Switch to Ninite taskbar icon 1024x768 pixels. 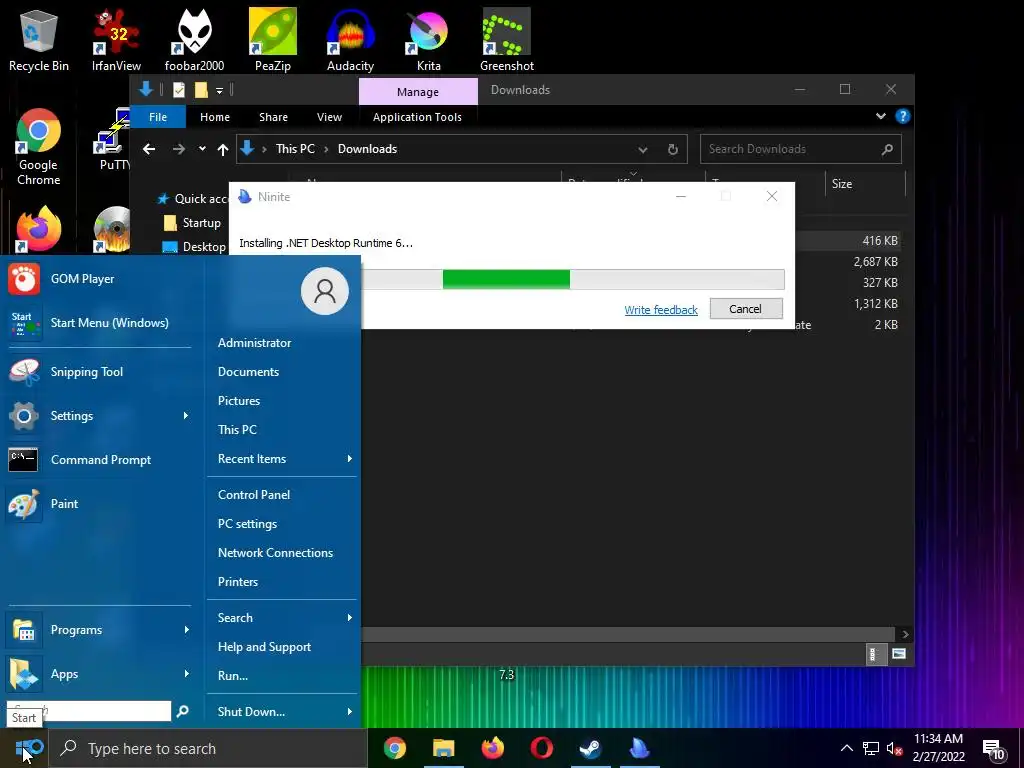[639, 748]
